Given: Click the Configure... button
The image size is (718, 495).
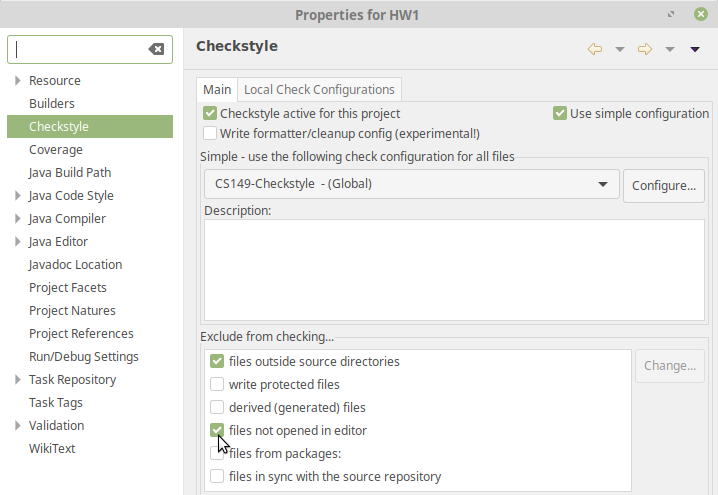Looking at the screenshot, I should coord(664,186).
